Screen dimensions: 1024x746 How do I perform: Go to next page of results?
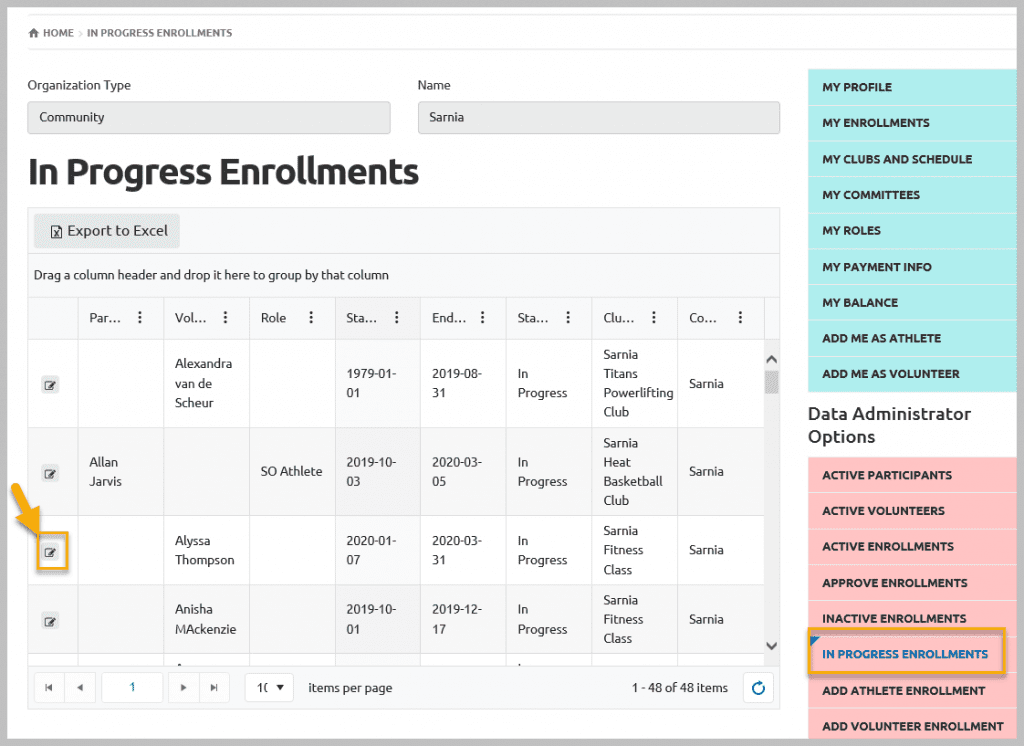point(182,688)
